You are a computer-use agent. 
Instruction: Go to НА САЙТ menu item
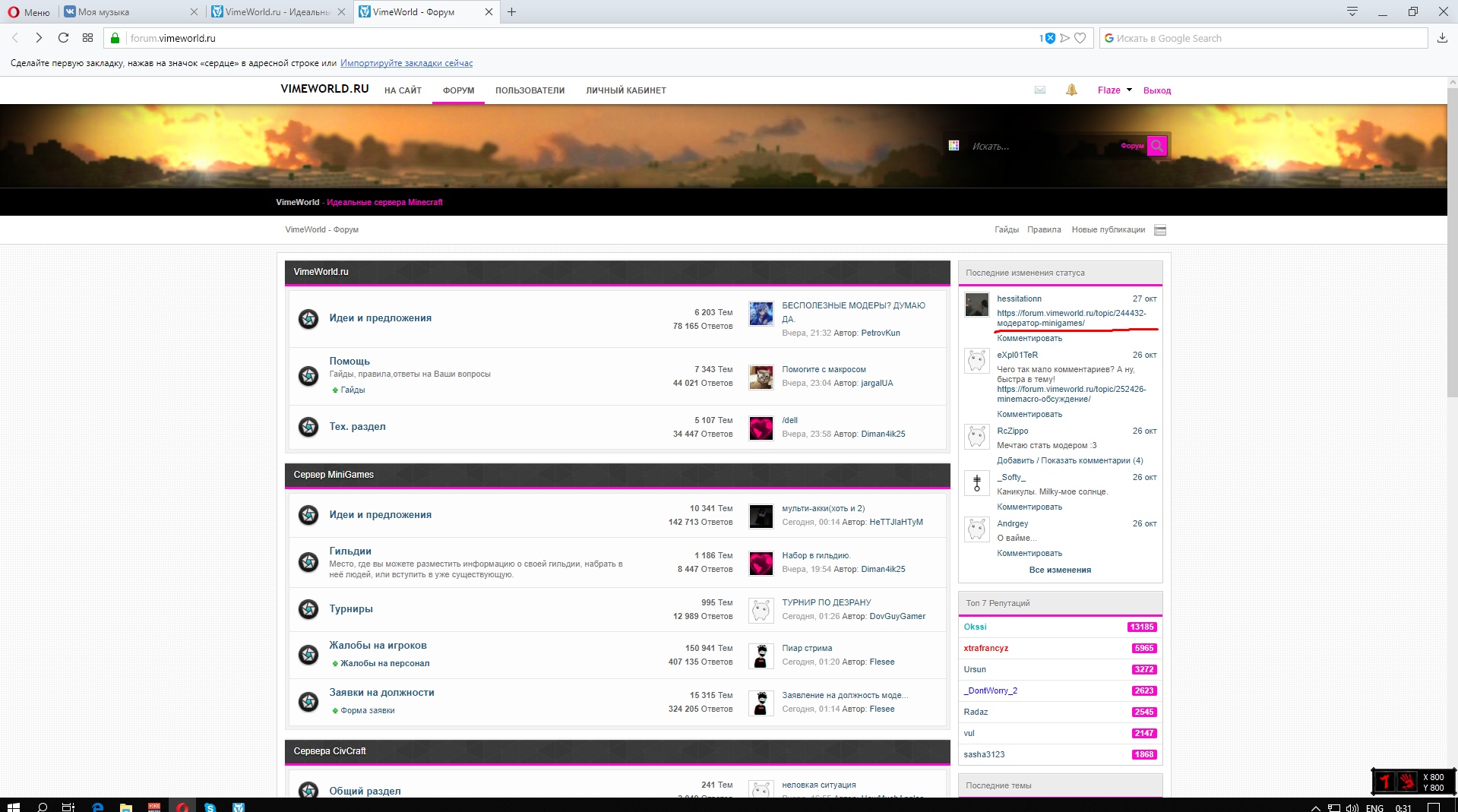point(403,90)
